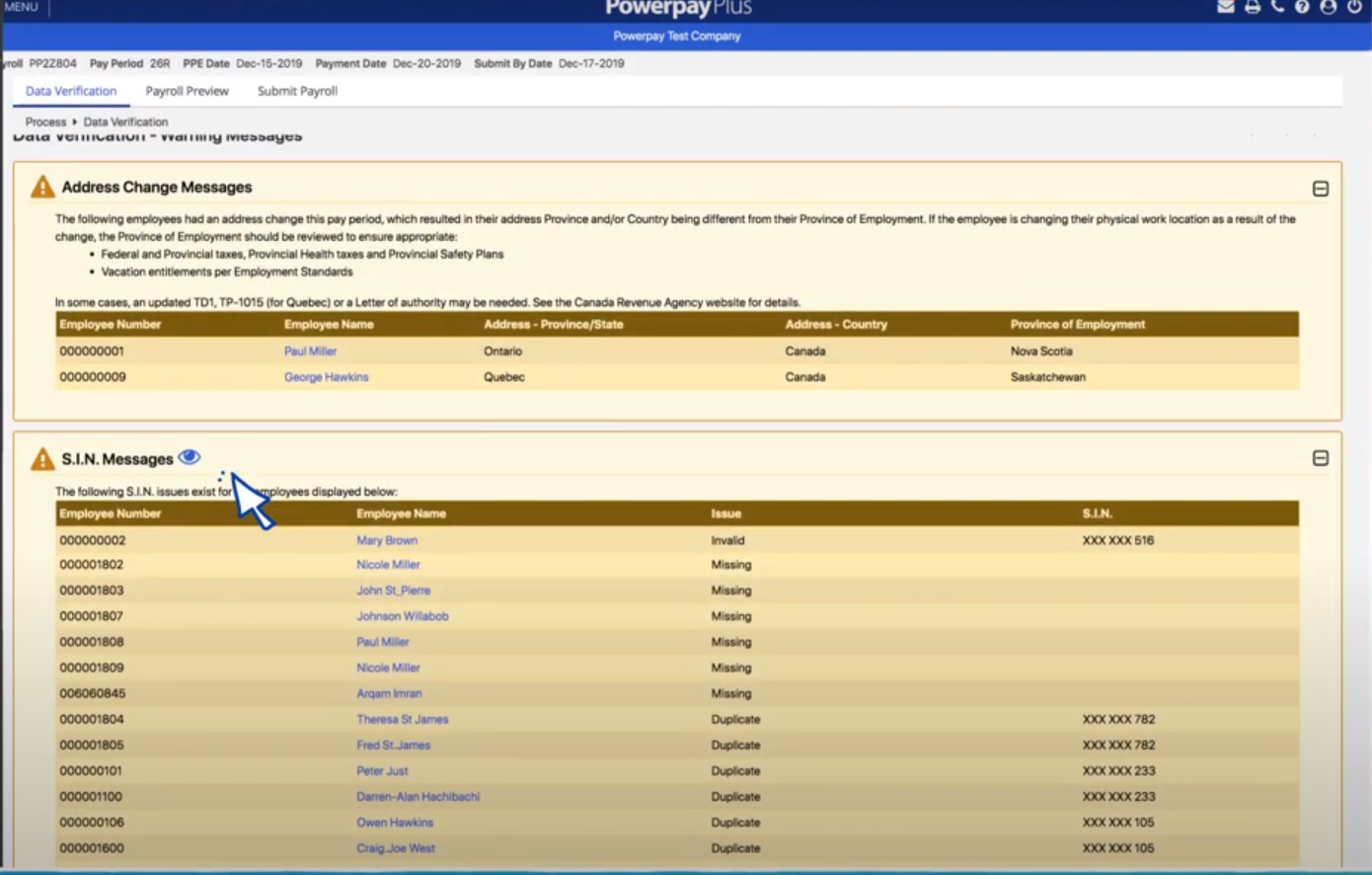Screen dimensions: 1372x875
Task: Open the Theresa St James employee link
Action: (x=402, y=719)
